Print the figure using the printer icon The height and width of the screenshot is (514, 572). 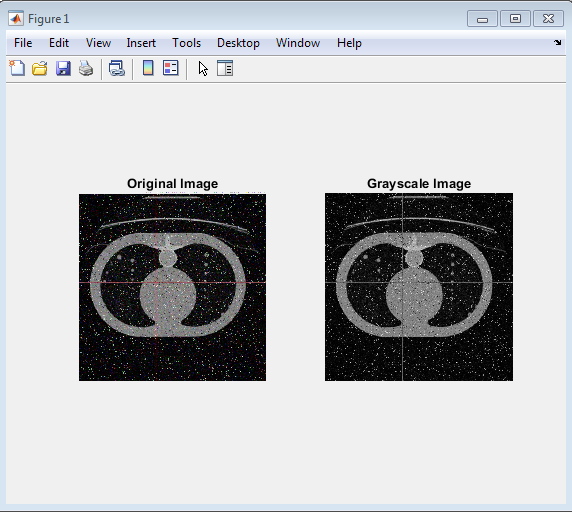click(86, 68)
